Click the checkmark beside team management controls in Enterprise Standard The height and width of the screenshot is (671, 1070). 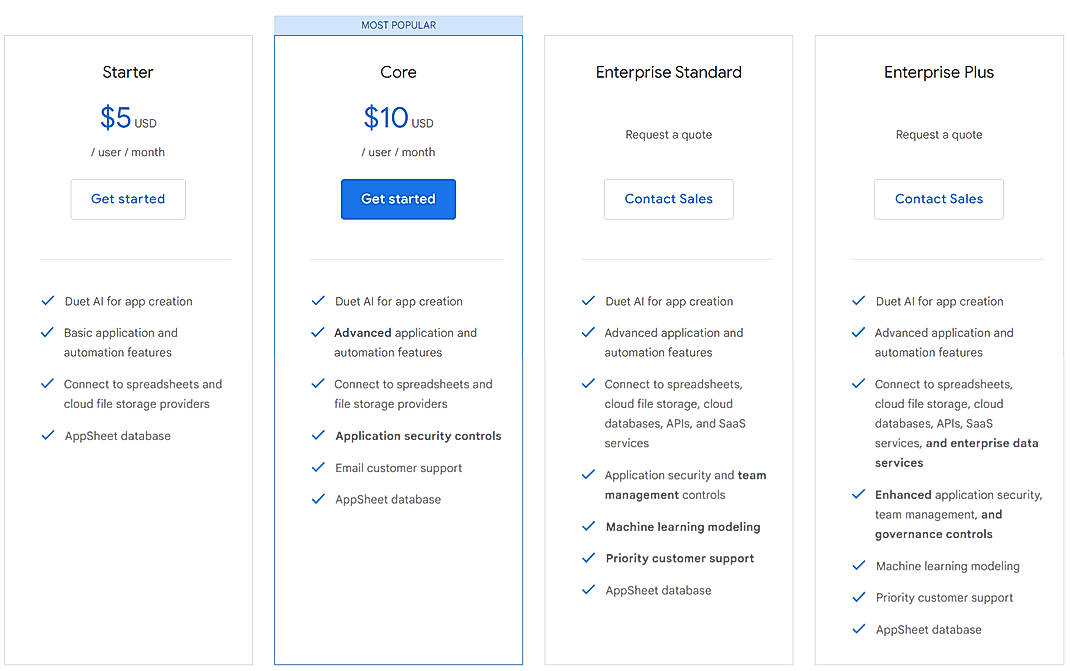[588, 475]
